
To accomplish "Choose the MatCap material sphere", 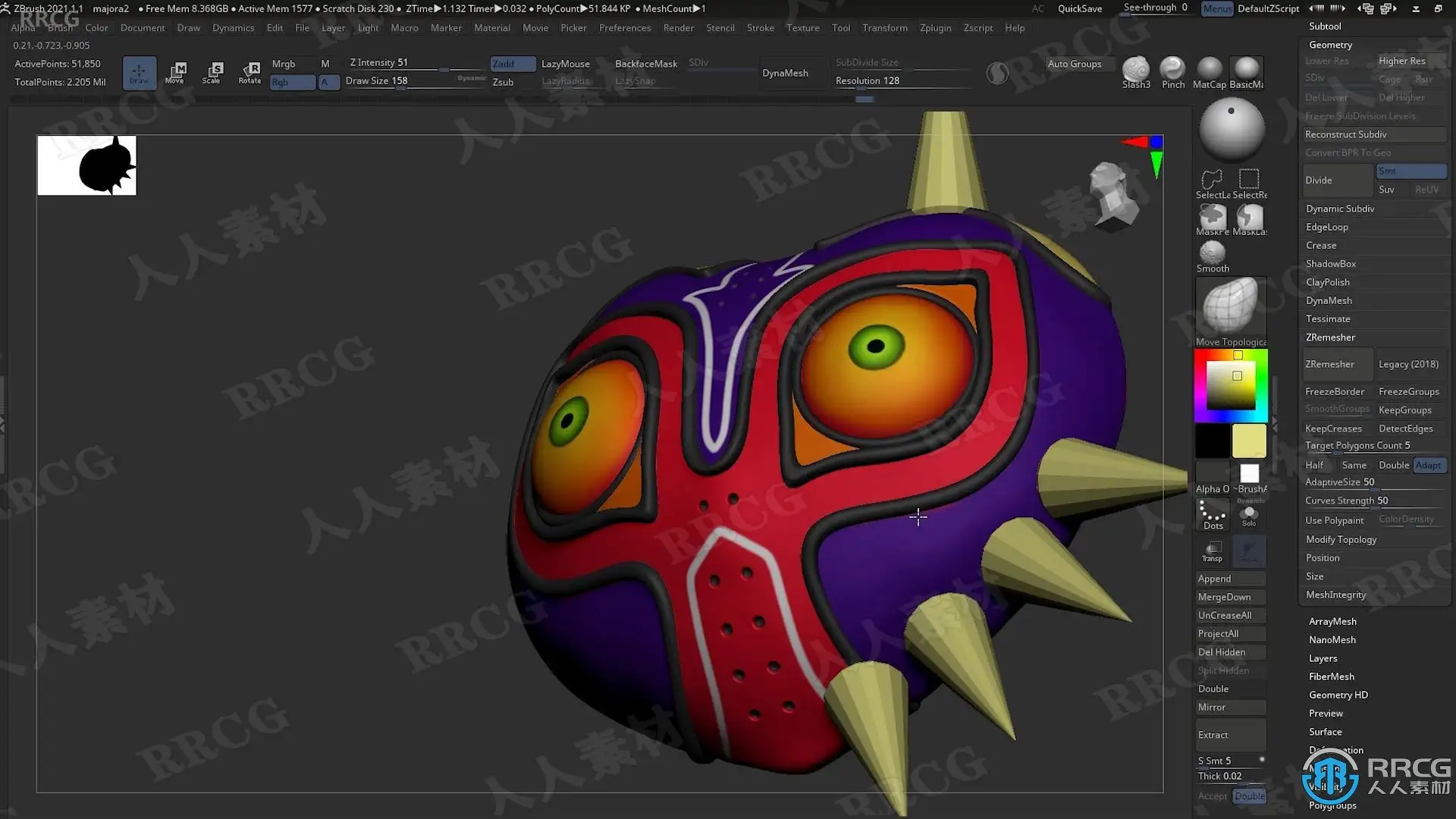I will click(1209, 73).
